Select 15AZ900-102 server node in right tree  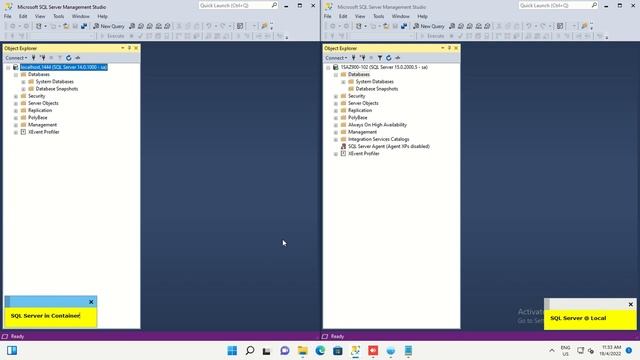pos(384,67)
